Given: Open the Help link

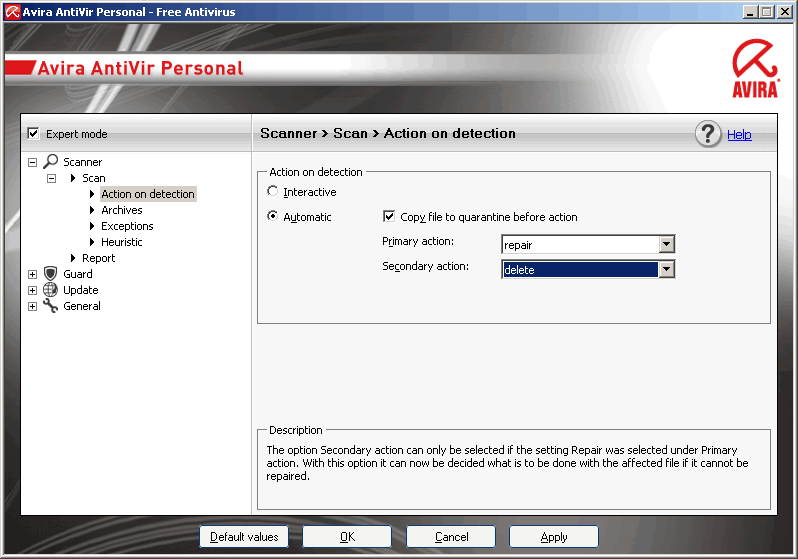Looking at the screenshot, I should click(x=739, y=135).
